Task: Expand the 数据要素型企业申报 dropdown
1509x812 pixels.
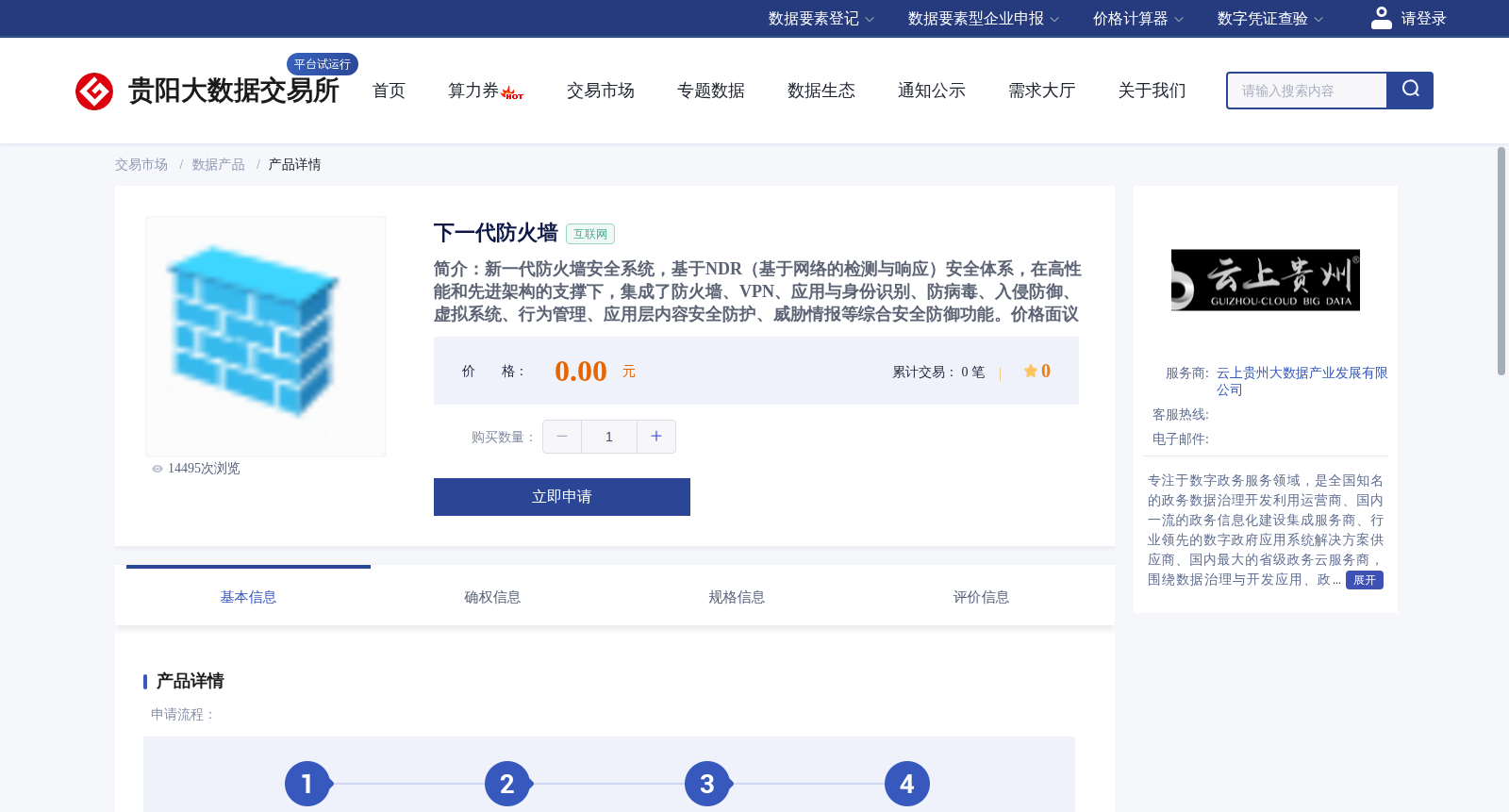Action: point(984,19)
